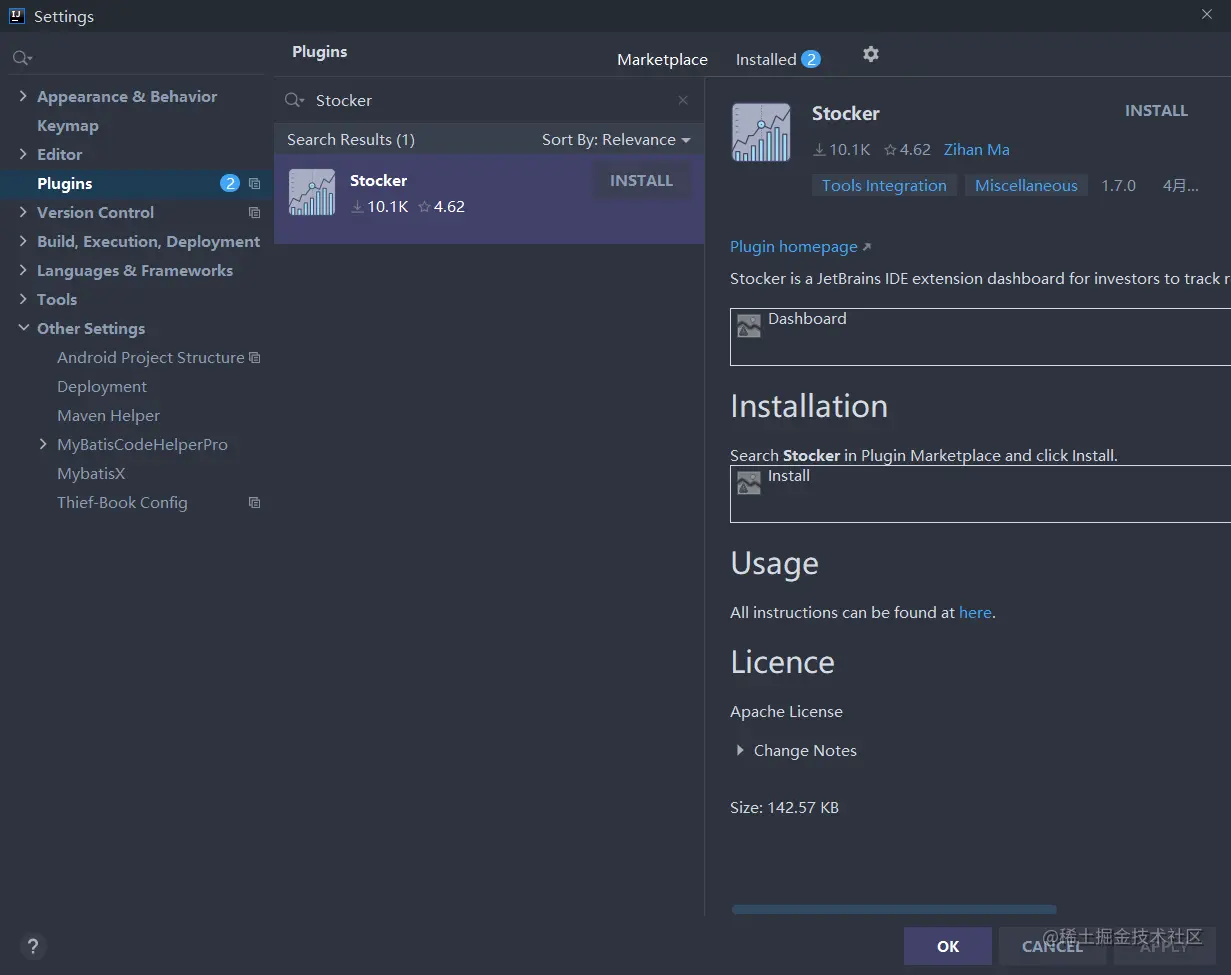Open Android Project Structure settings
The image size is (1231, 975).
[151, 358]
